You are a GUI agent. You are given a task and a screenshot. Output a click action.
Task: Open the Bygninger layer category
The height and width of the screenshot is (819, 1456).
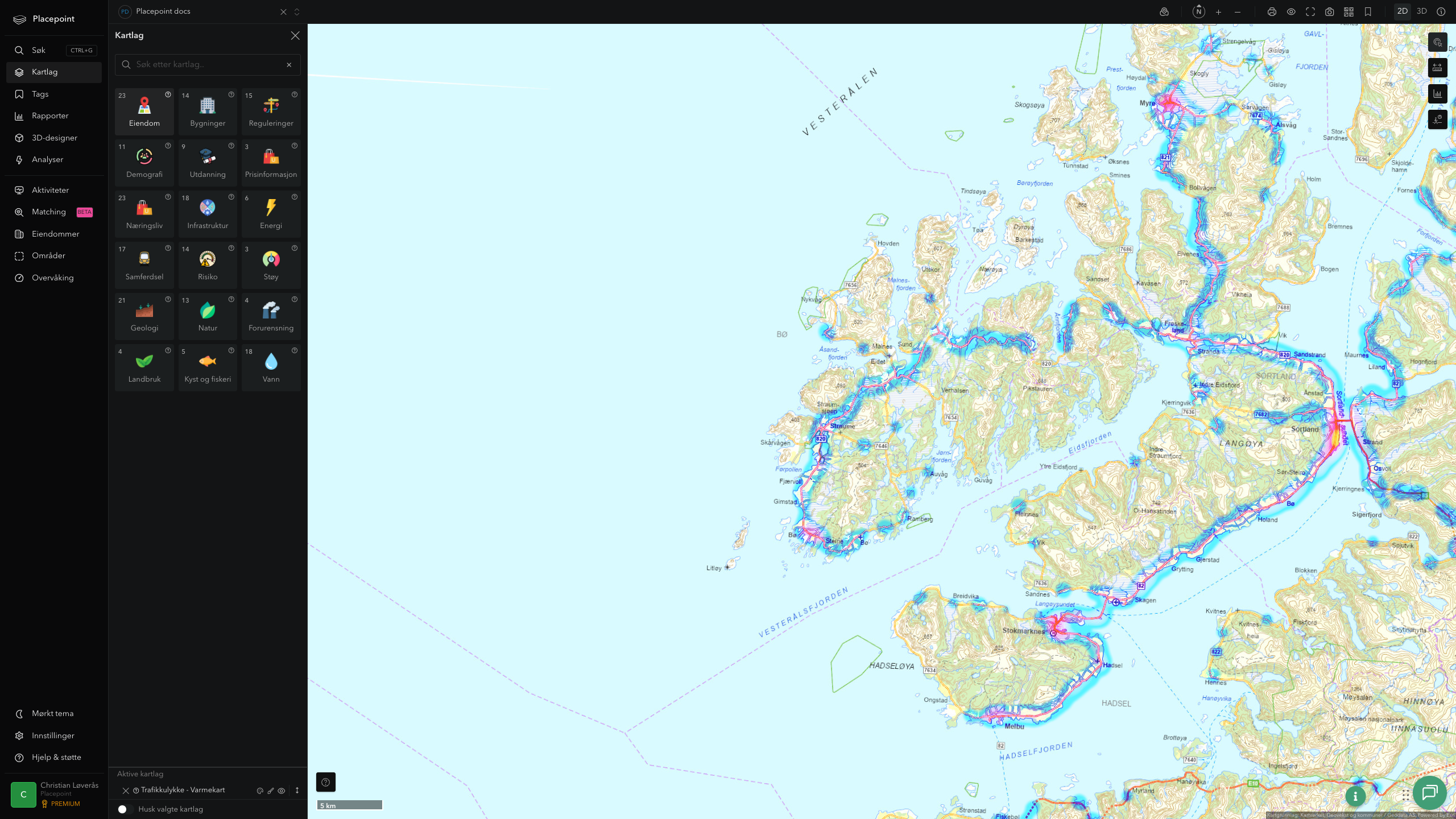pyautogui.click(x=208, y=111)
